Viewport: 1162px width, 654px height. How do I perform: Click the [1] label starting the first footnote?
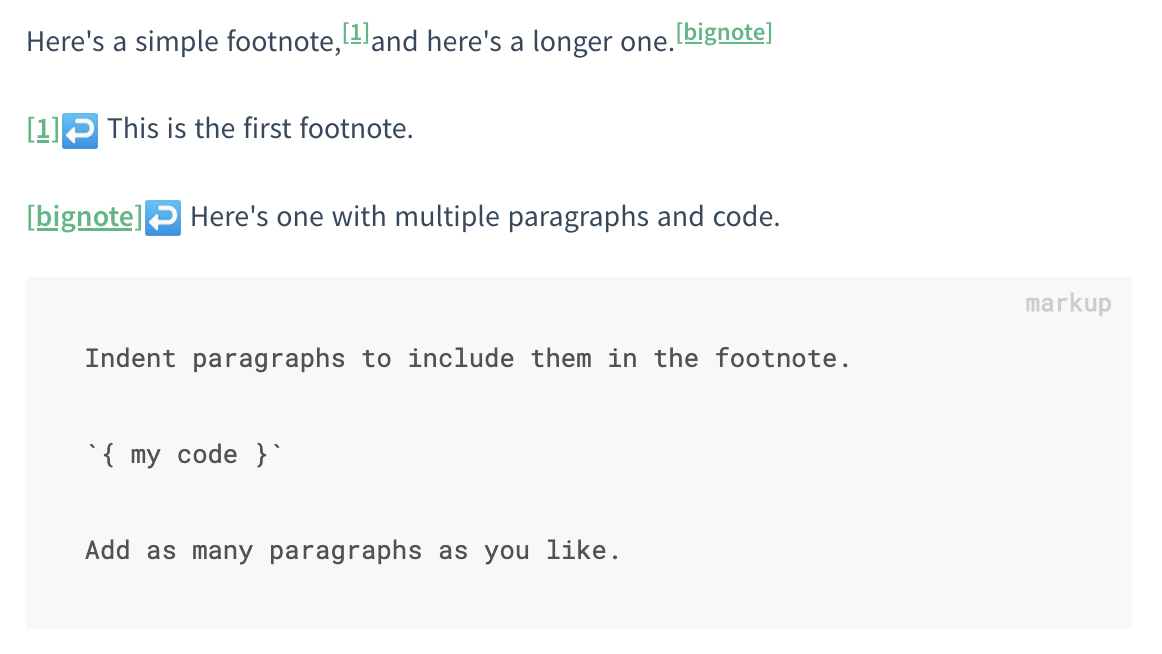point(43,130)
